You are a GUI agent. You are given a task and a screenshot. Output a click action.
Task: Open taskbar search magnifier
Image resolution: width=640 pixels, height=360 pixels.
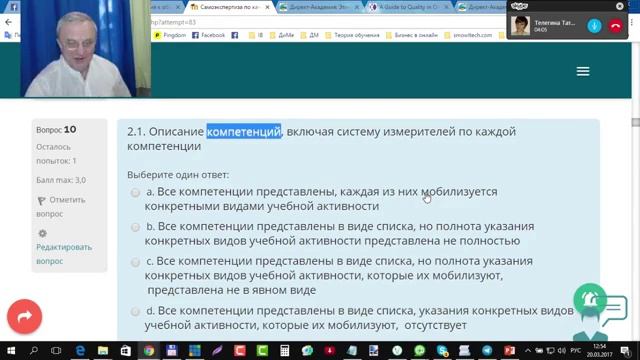34,351
